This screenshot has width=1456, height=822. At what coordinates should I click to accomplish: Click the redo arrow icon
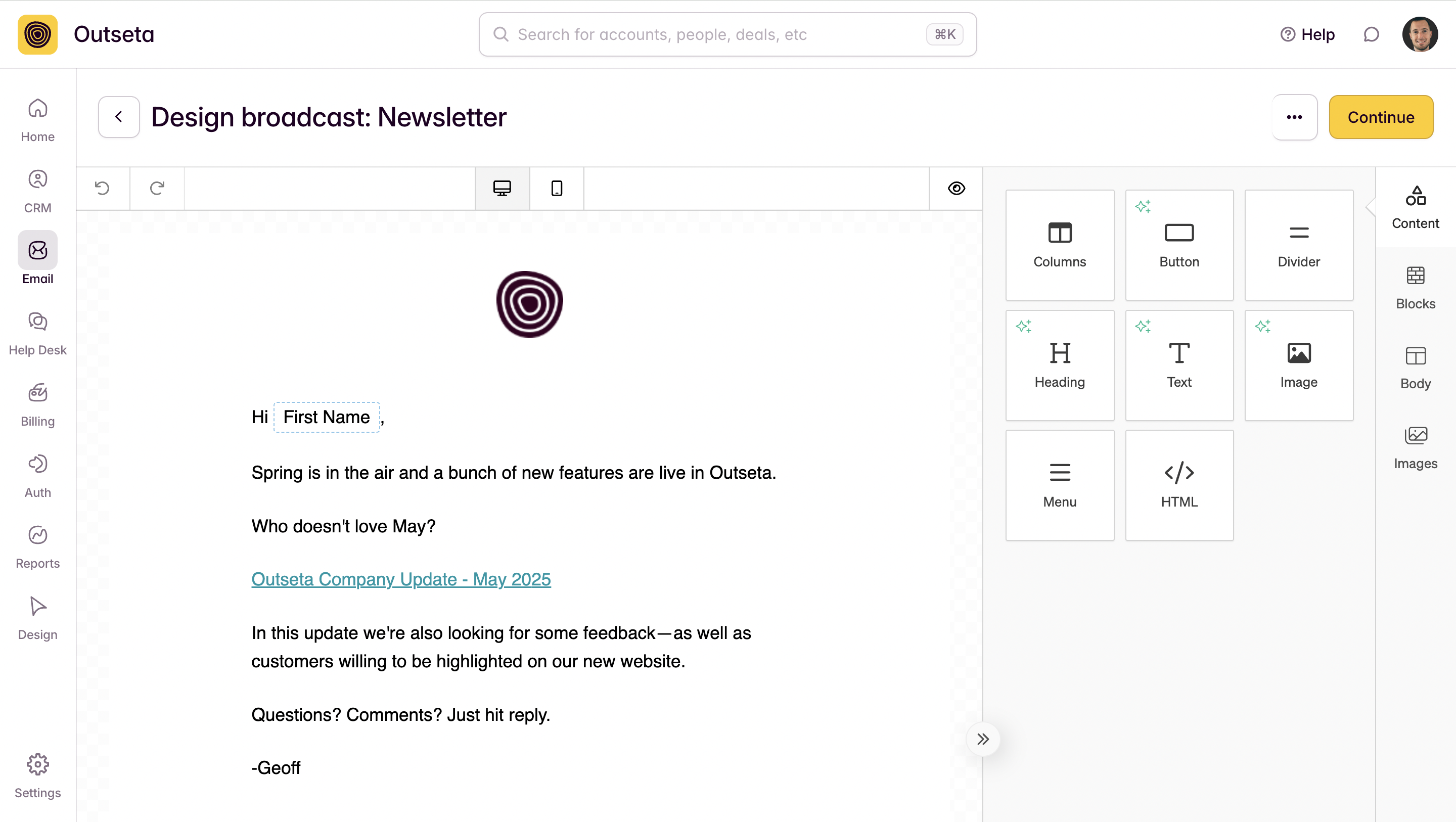[x=157, y=188]
